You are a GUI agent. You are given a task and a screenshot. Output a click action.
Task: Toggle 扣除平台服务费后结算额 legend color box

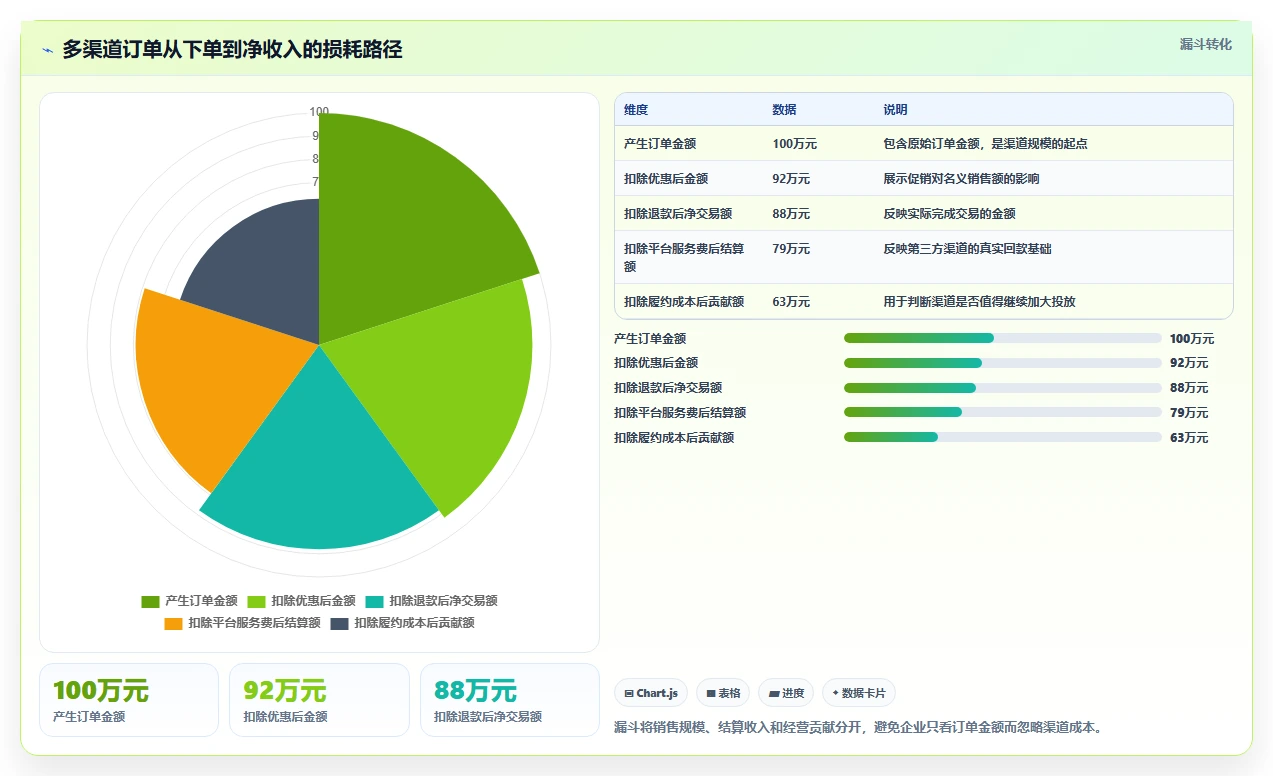click(x=173, y=623)
